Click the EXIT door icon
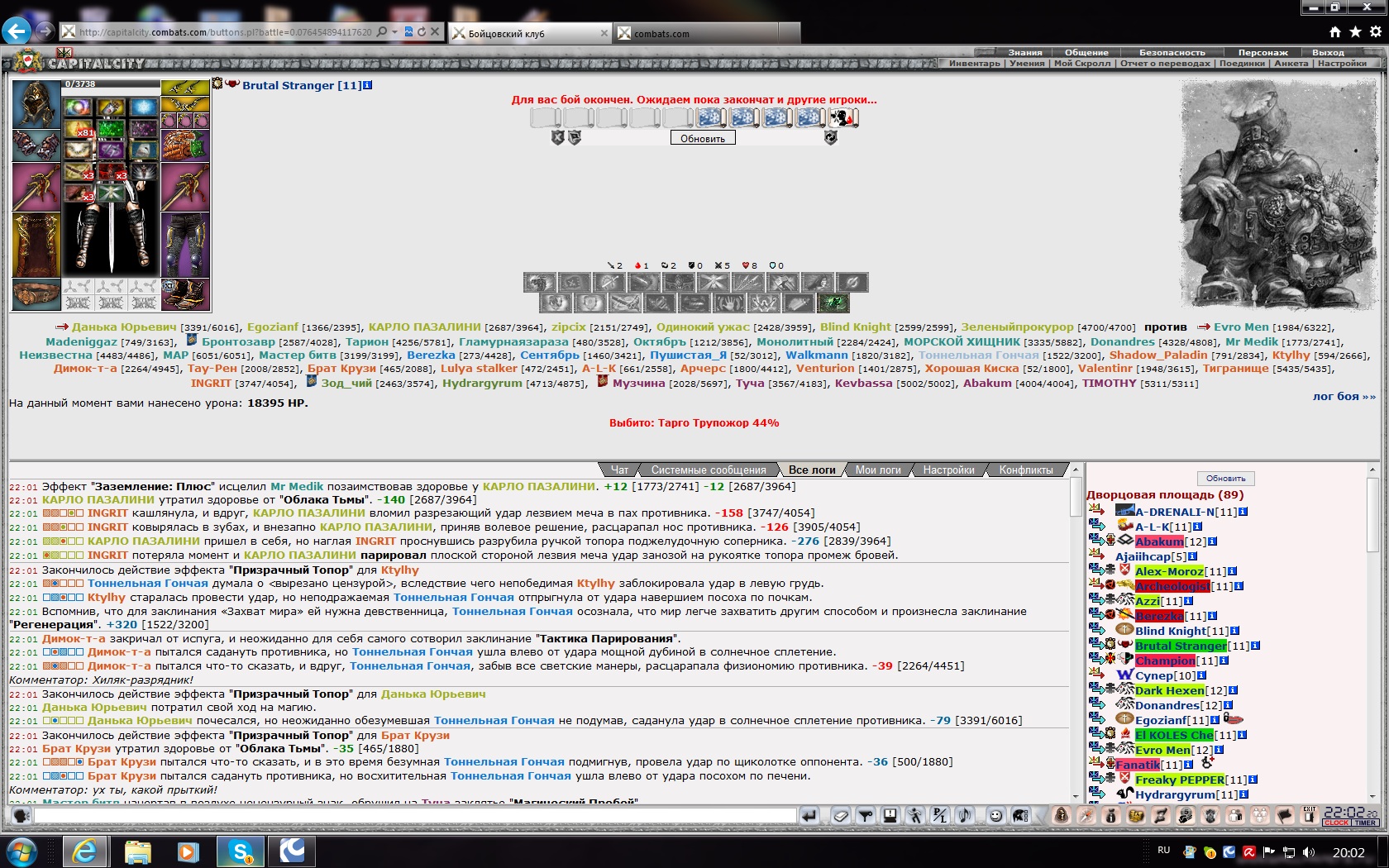Viewport: 1389px width, 868px height. pyautogui.click(x=1309, y=816)
